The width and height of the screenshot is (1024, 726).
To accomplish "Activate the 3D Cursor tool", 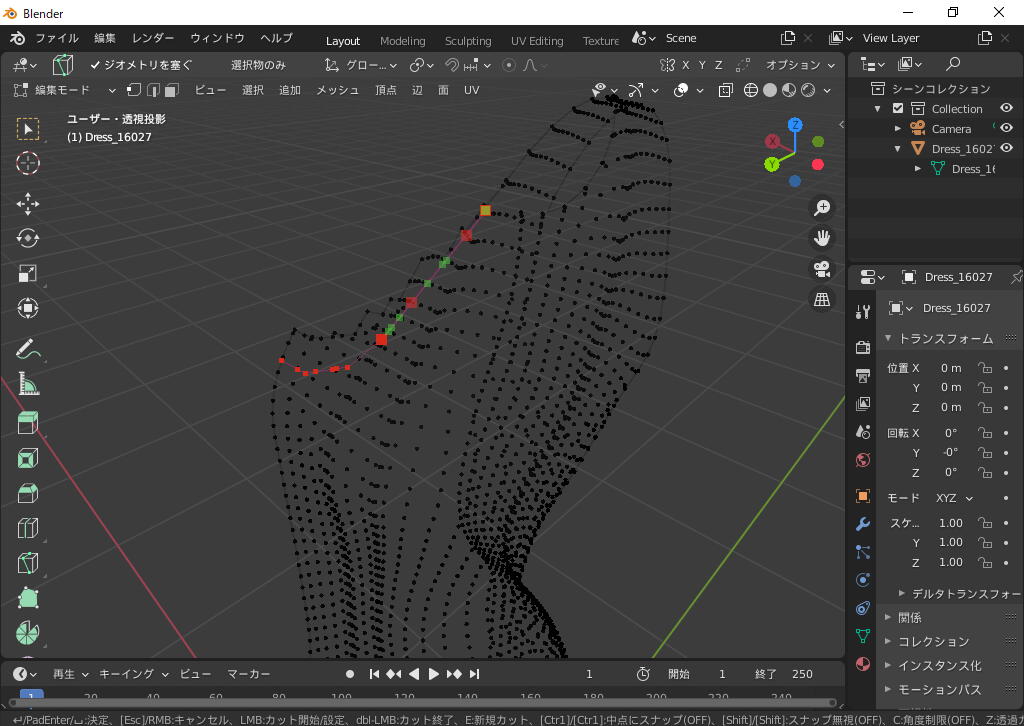I will (x=27, y=163).
